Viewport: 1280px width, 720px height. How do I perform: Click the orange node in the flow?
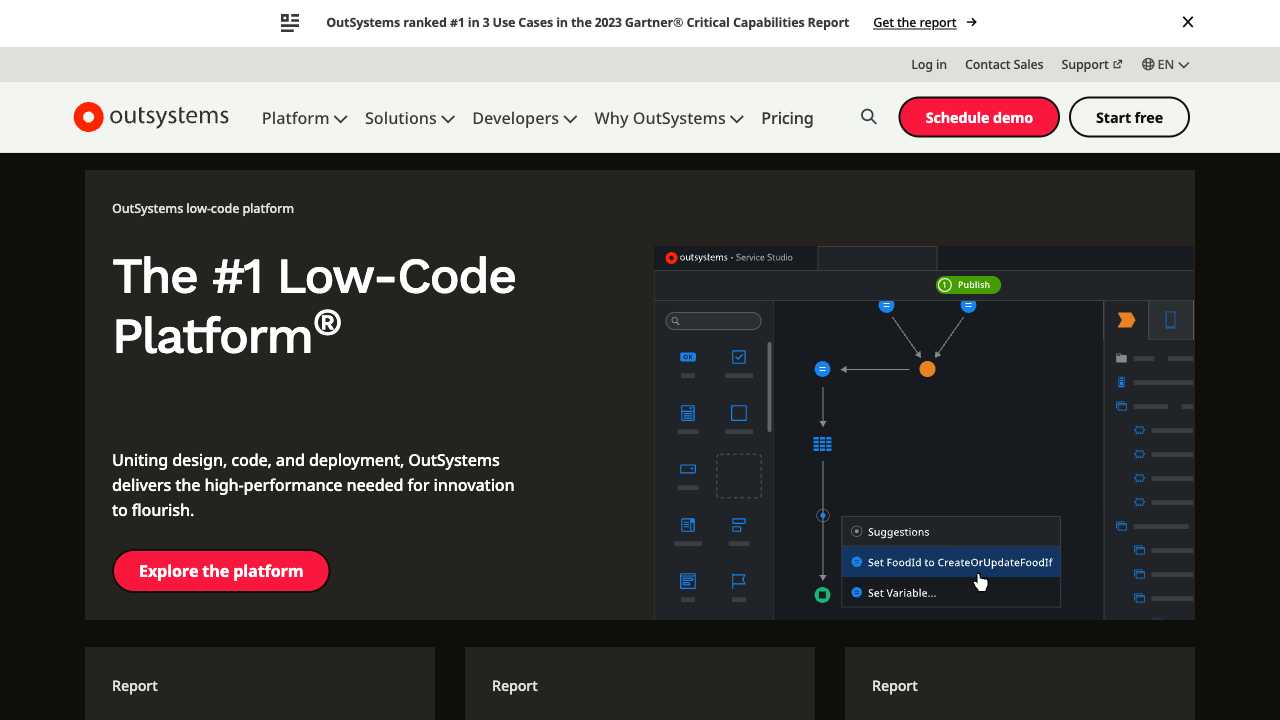point(927,369)
